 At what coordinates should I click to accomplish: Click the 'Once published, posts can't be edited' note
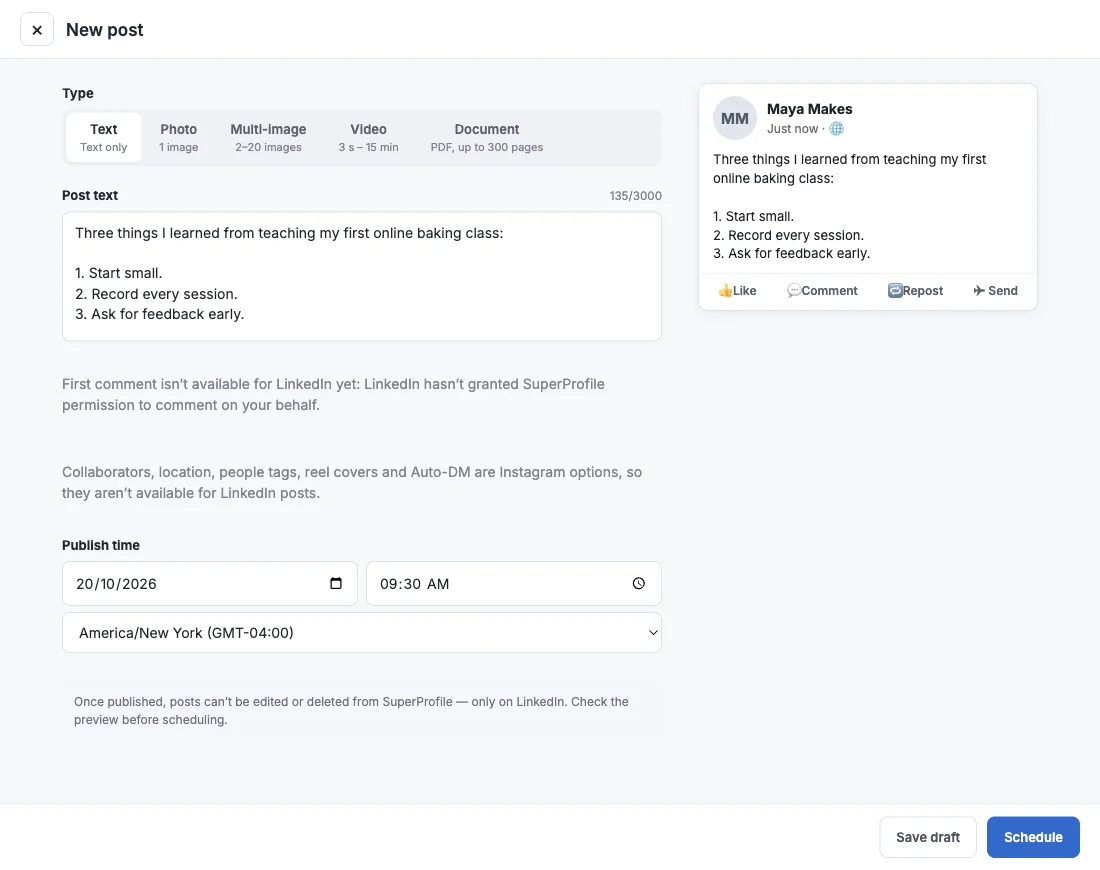click(351, 710)
